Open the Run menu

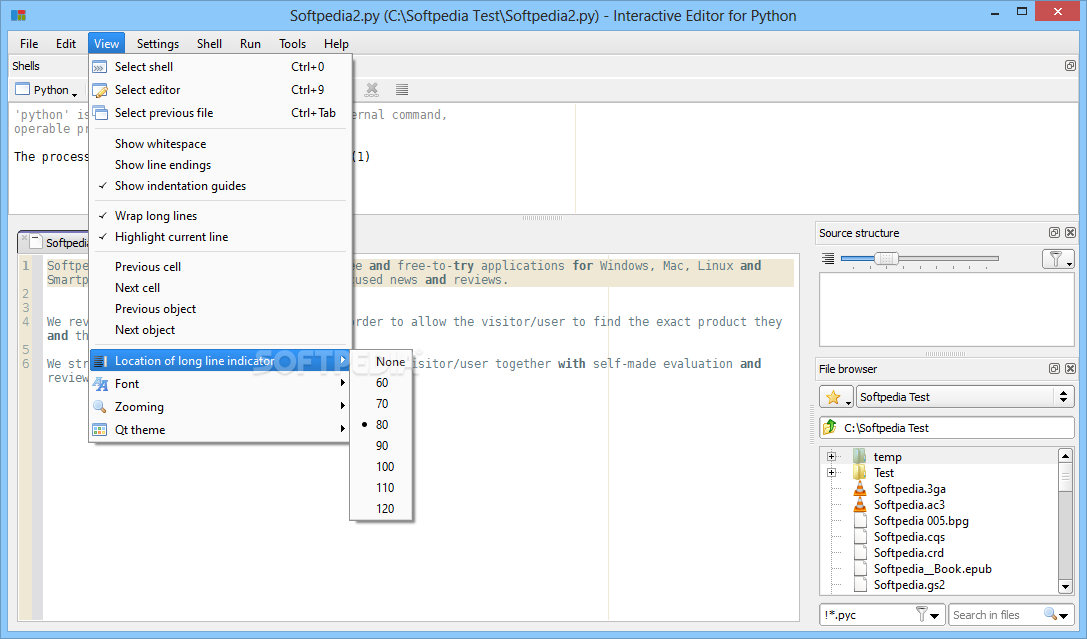pos(250,44)
